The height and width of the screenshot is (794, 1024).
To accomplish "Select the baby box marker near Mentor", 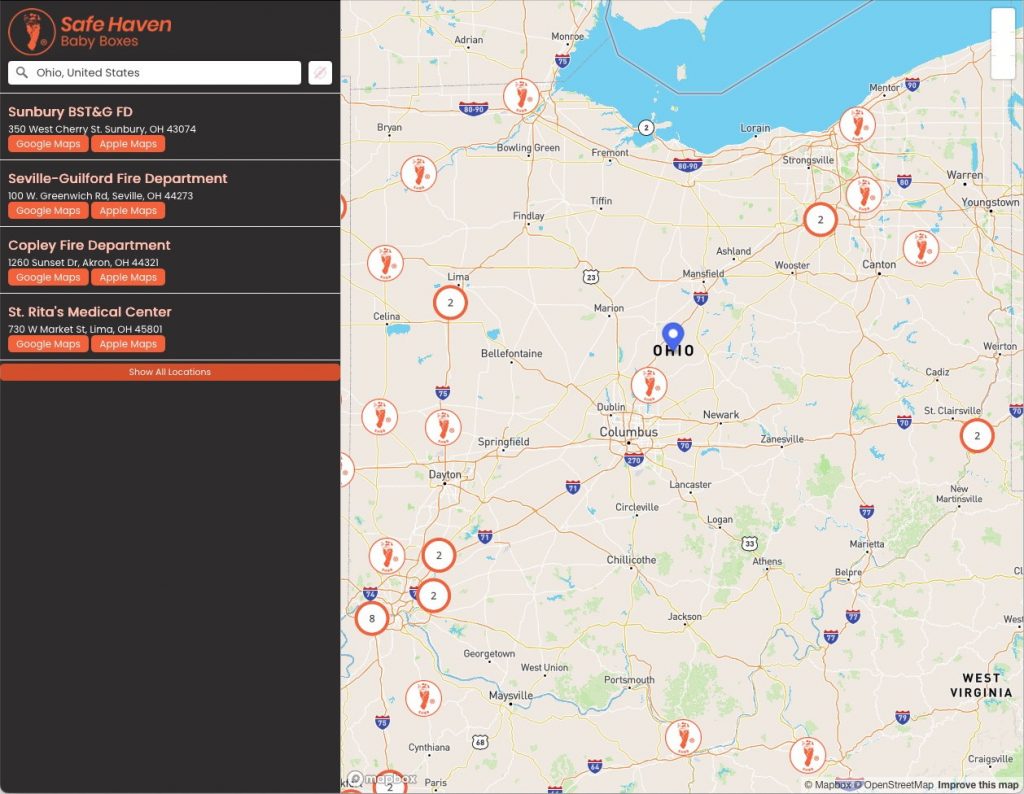I will pyautogui.click(x=857, y=125).
